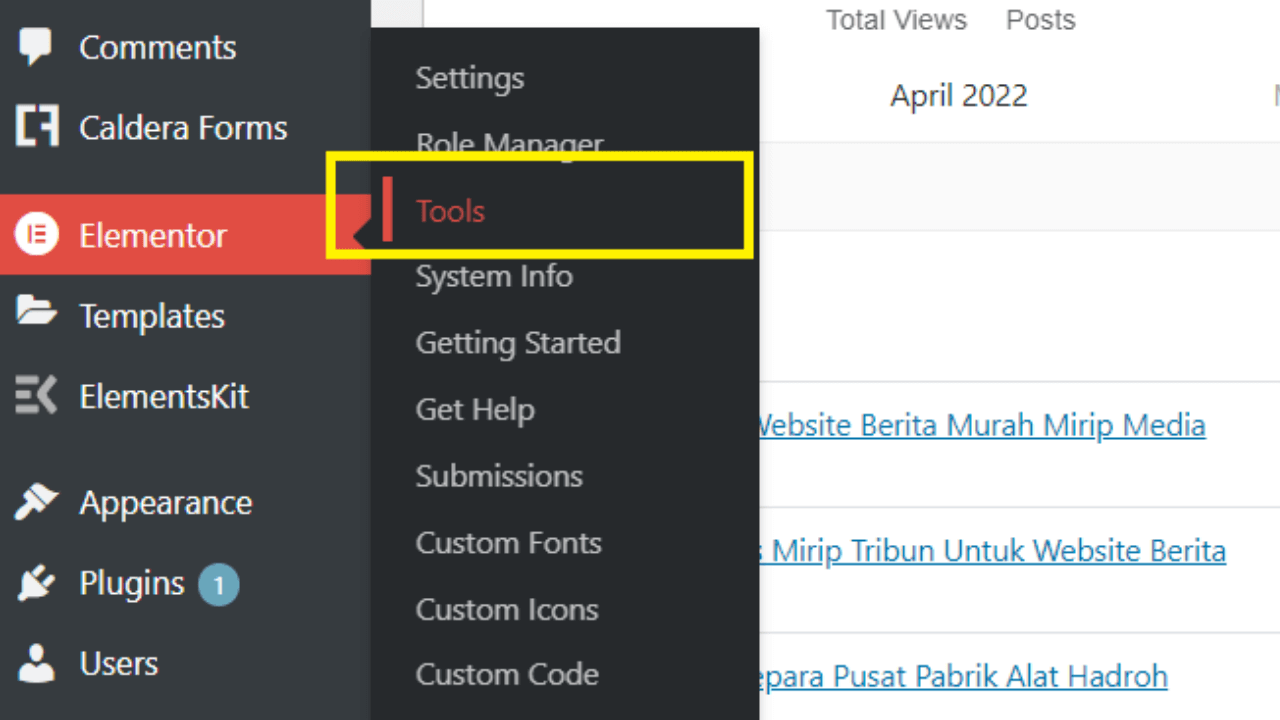Open the Submissions submenu item
1280x720 pixels.
[499, 476]
